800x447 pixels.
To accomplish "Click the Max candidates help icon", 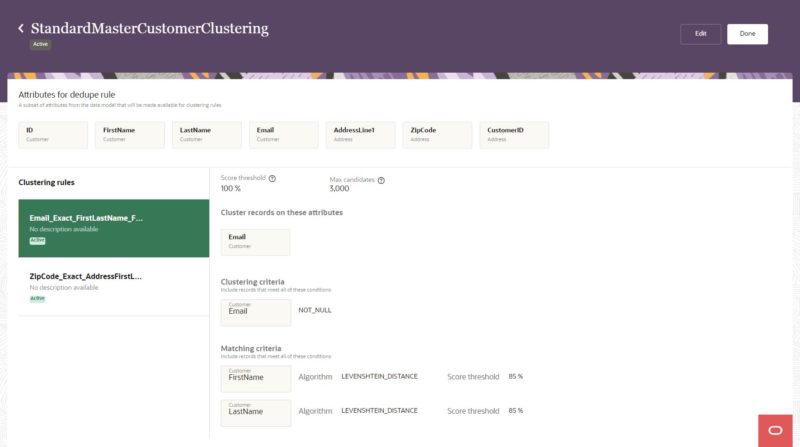I will [x=381, y=180].
